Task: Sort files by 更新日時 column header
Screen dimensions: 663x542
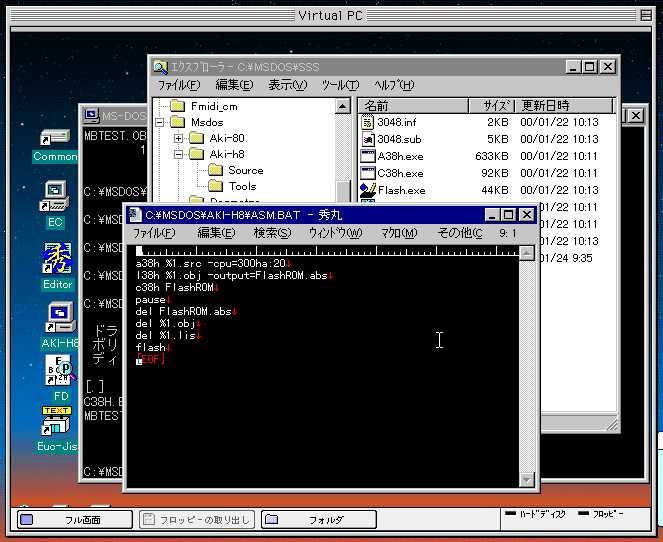Action: [x=564, y=105]
